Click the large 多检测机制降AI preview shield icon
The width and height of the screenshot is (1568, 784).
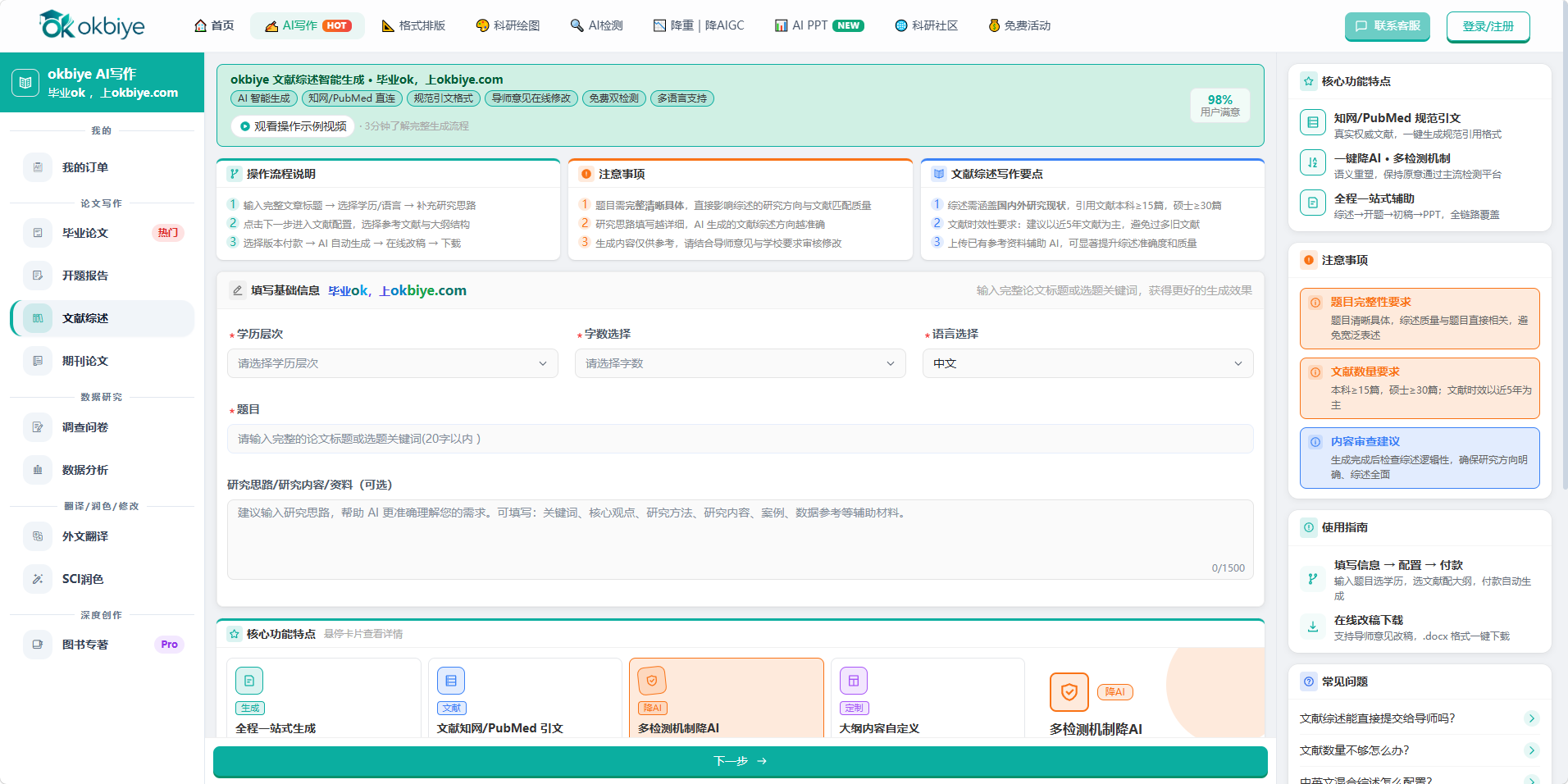1069,692
